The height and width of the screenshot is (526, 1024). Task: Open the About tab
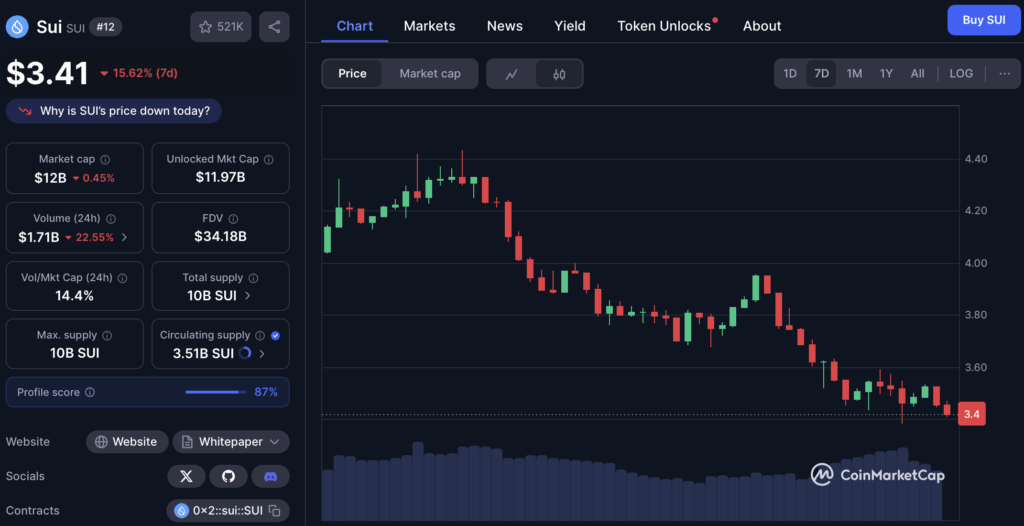[762, 26]
